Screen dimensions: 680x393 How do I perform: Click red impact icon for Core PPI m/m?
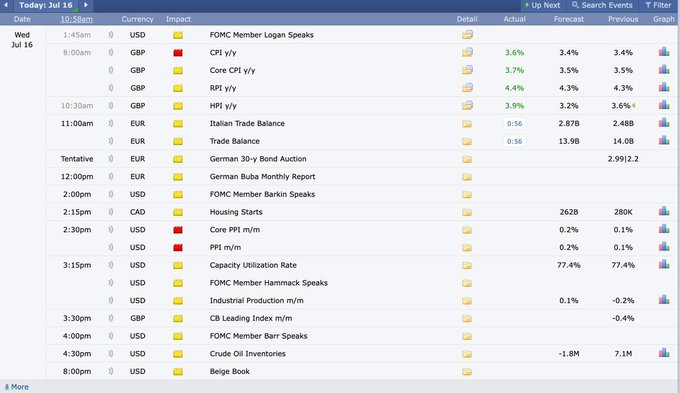(178, 230)
